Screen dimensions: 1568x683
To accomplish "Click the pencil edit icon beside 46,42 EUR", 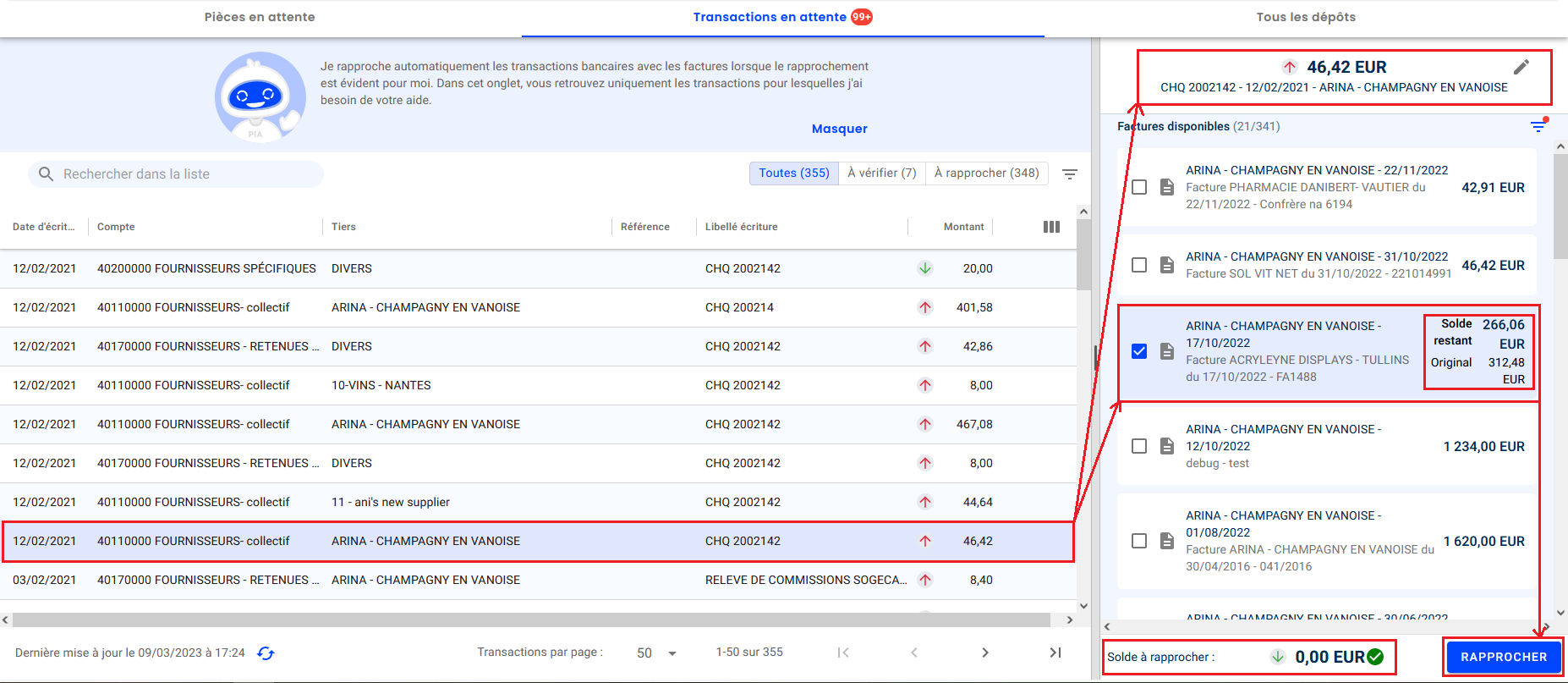I will (1521, 67).
